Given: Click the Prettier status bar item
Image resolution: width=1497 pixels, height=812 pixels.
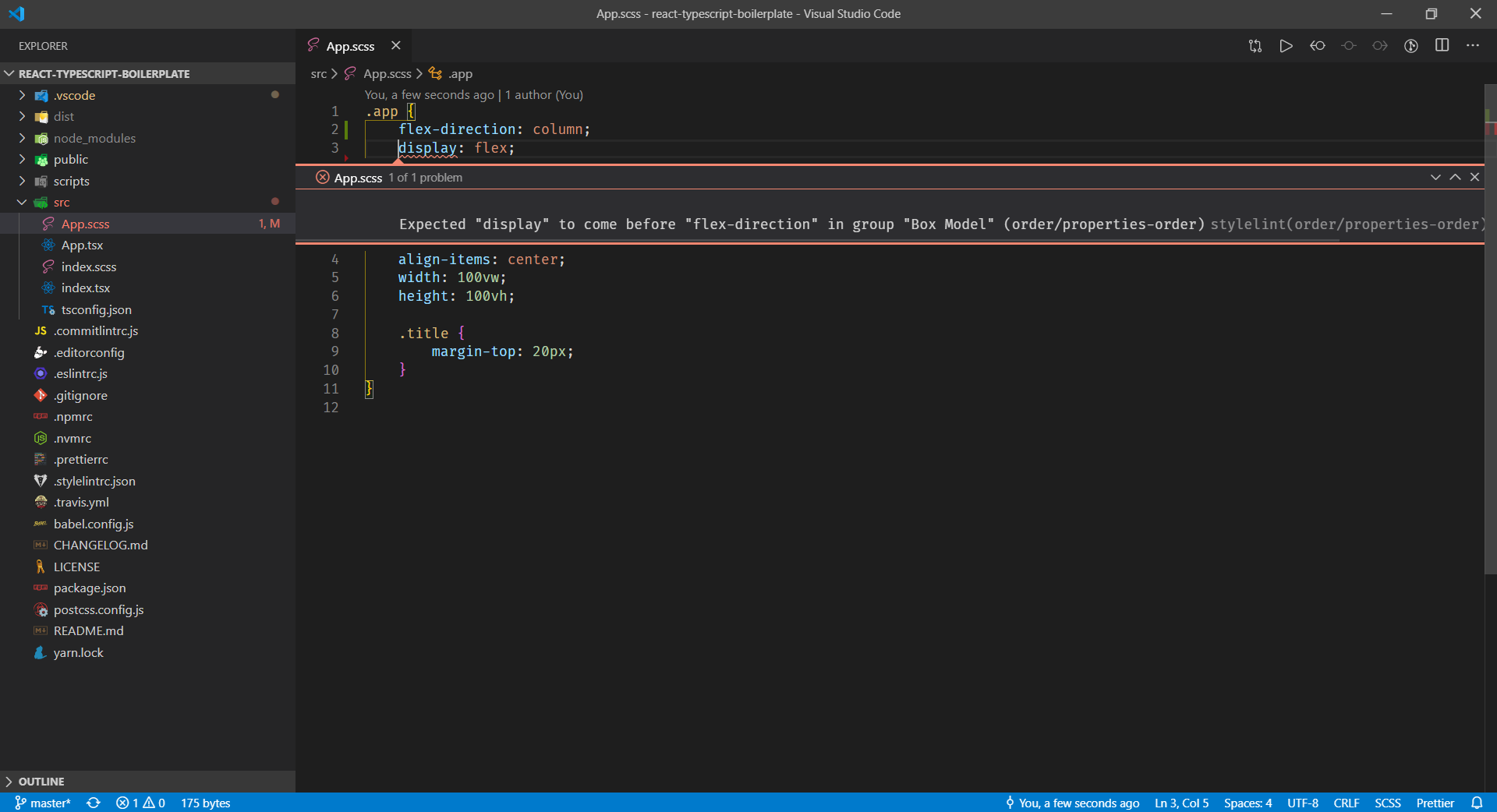Looking at the screenshot, I should (x=1435, y=803).
